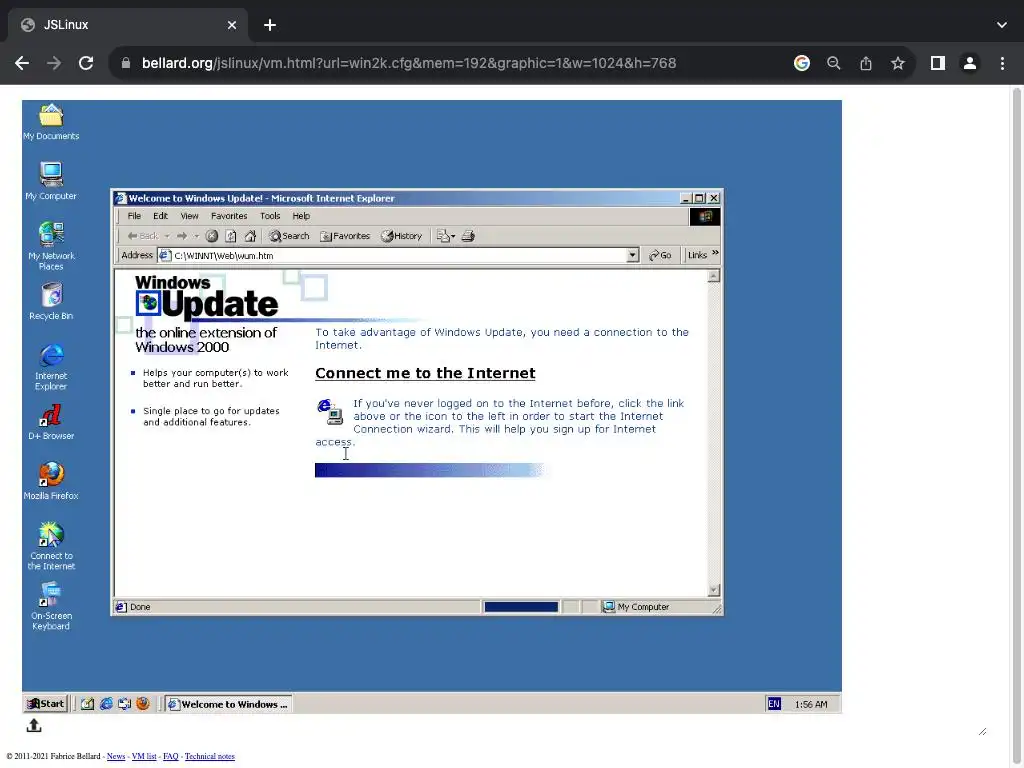Open the Help menu

coord(301,216)
